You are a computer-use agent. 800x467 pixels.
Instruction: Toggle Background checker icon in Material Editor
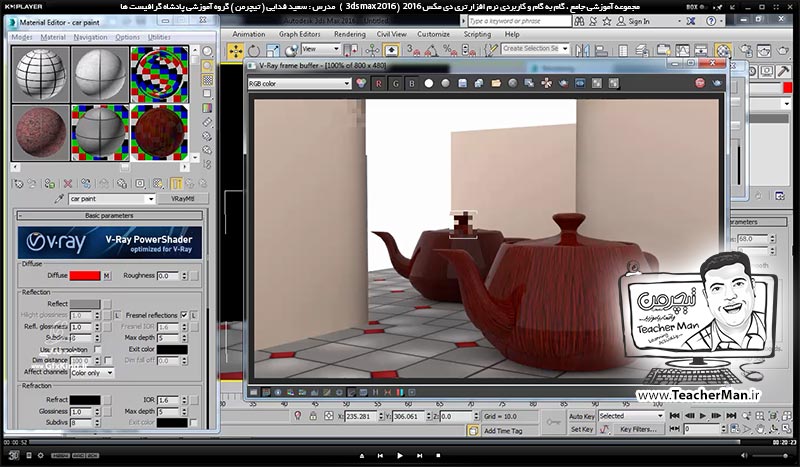click(208, 80)
